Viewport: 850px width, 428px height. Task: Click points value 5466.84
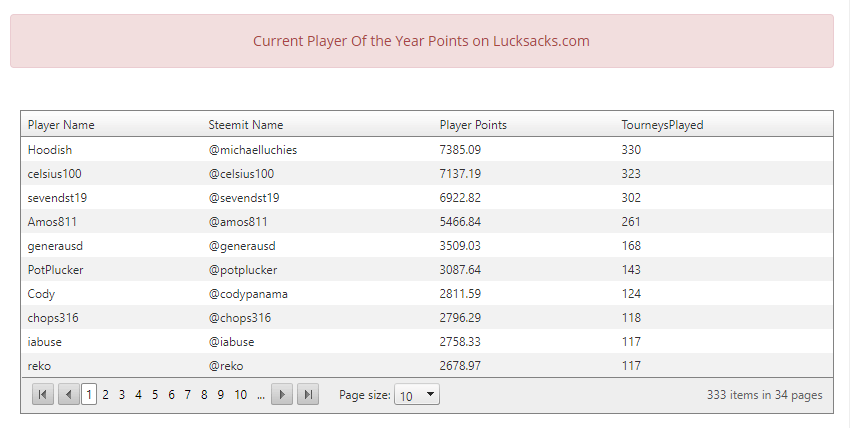(x=460, y=222)
